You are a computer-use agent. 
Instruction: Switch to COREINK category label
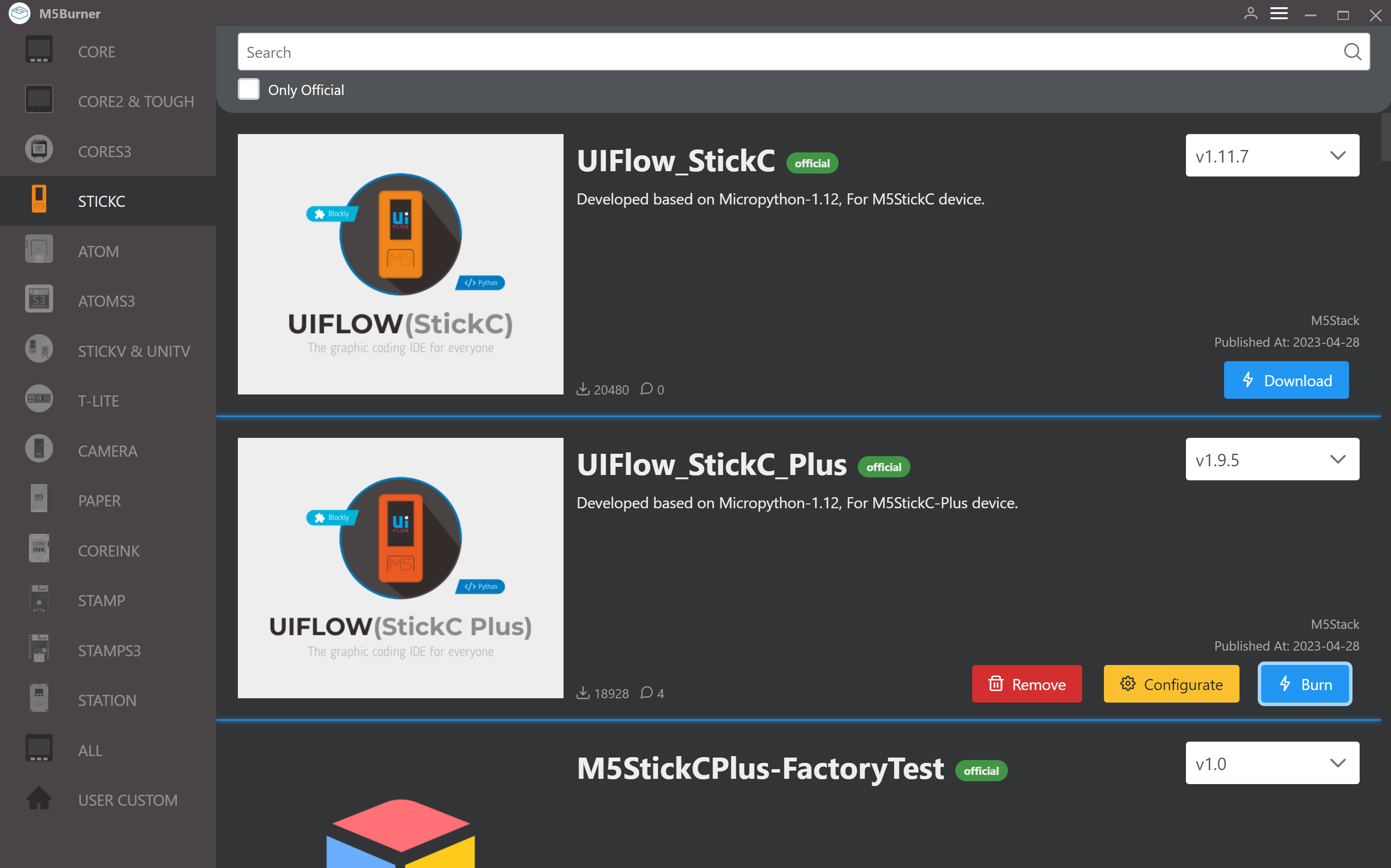pos(109,551)
